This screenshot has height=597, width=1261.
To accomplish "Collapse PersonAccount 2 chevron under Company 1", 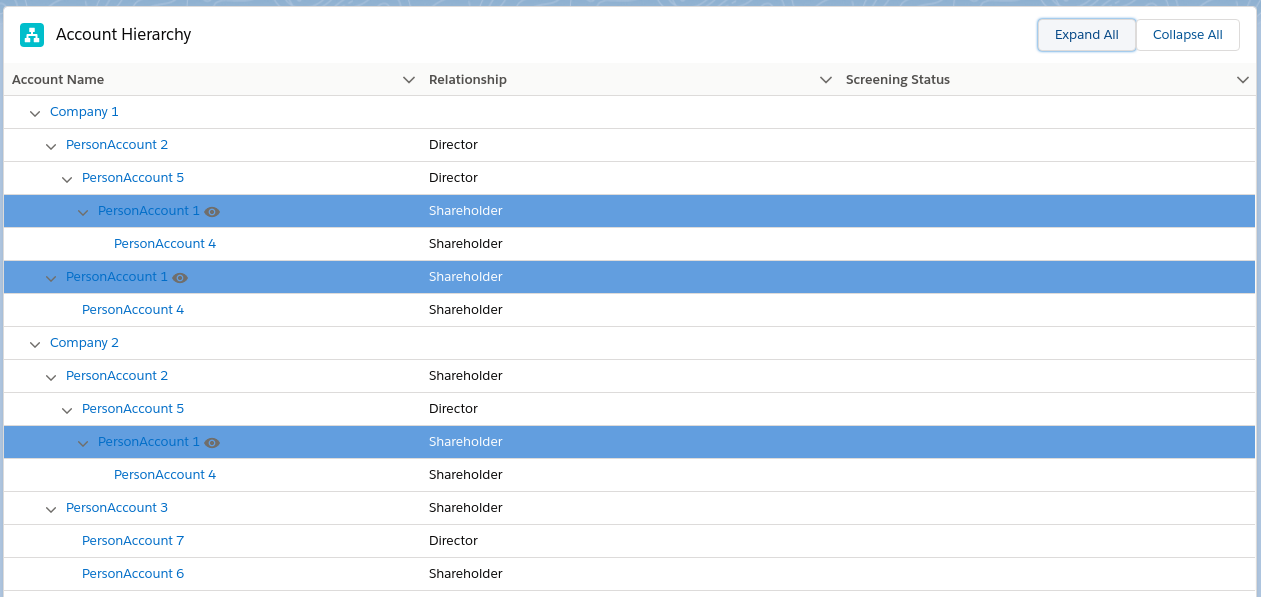I will (x=51, y=146).
